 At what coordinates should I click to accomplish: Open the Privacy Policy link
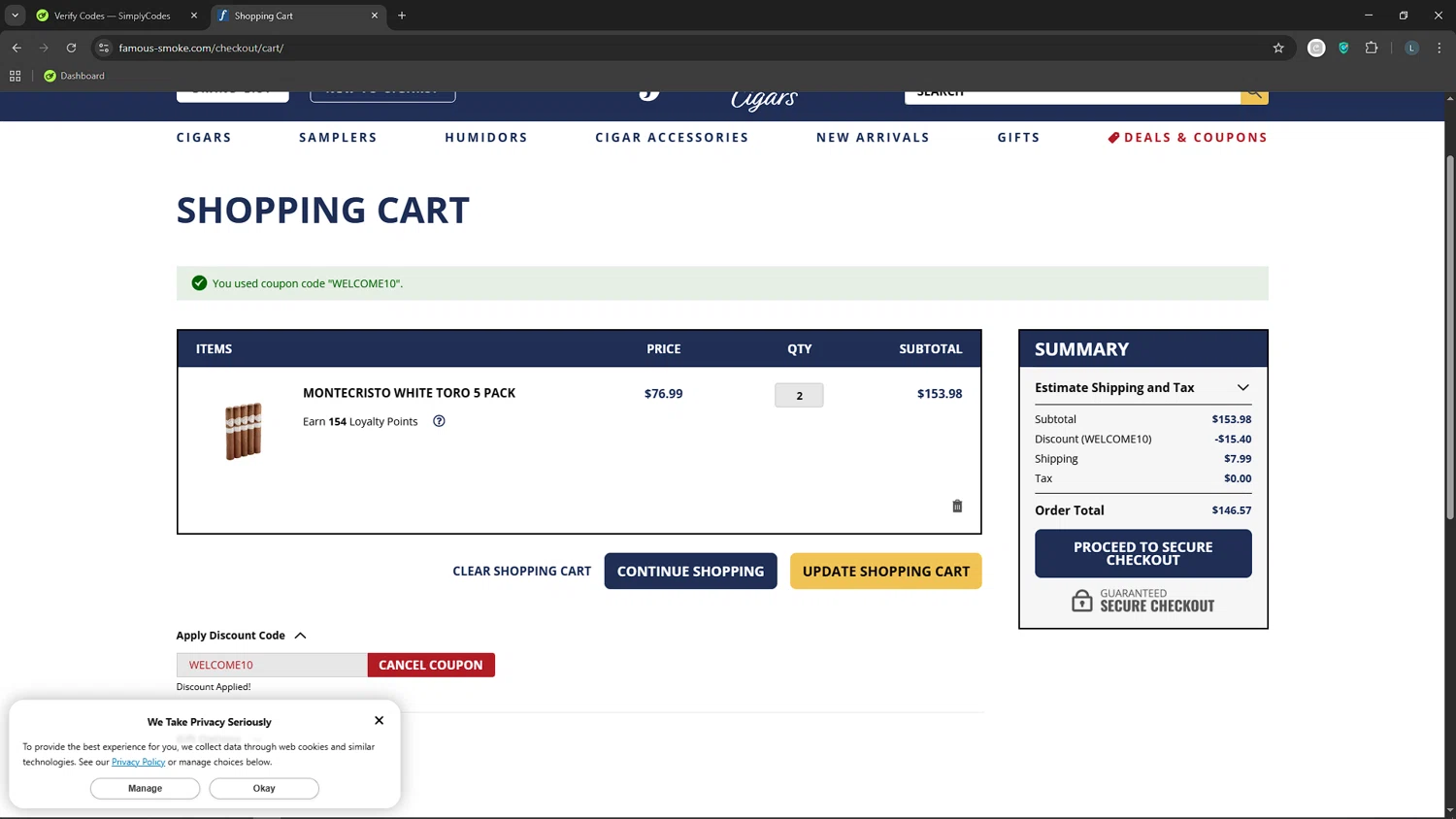[x=138, y=762]
